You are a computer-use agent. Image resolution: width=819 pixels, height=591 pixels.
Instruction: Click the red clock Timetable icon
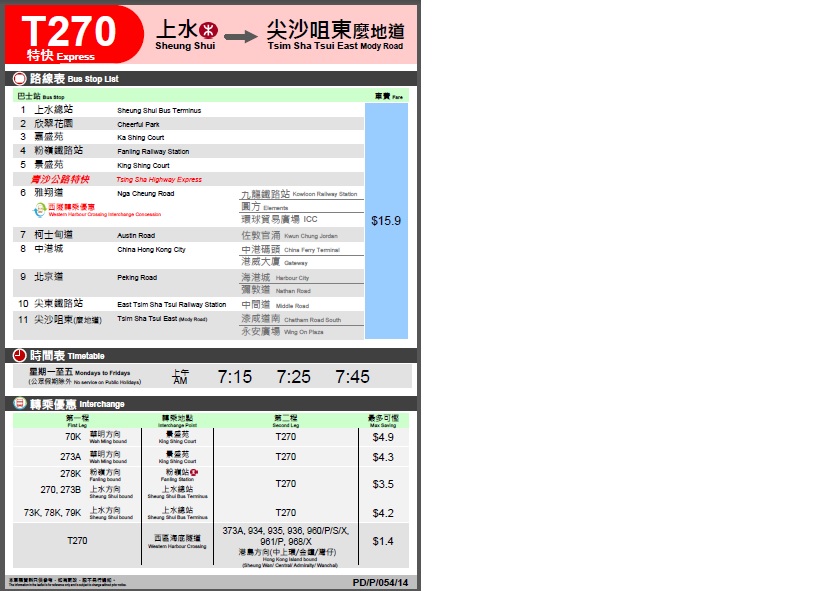(x=20, y=355)
